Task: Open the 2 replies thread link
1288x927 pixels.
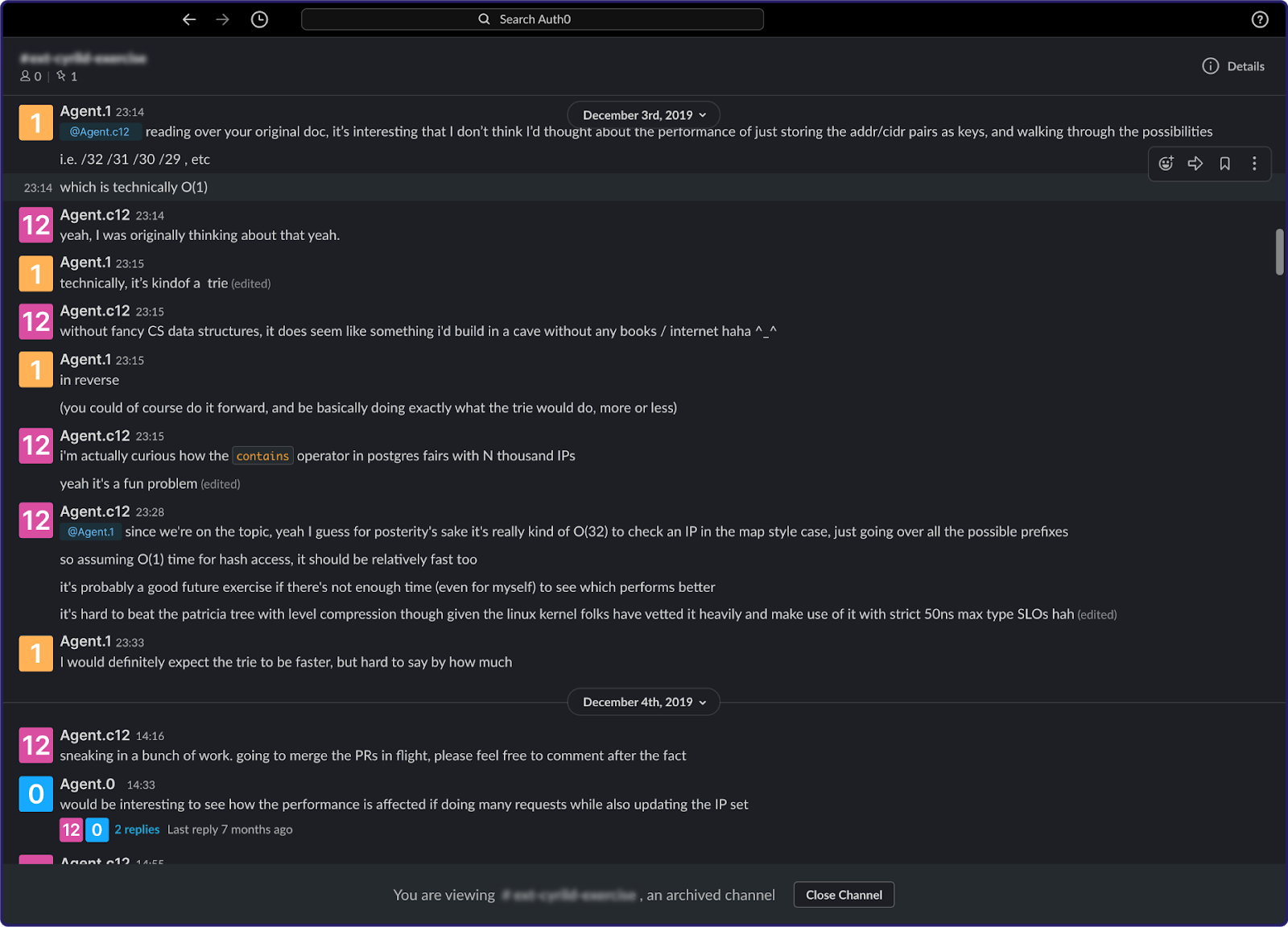Action: (137, 830)
